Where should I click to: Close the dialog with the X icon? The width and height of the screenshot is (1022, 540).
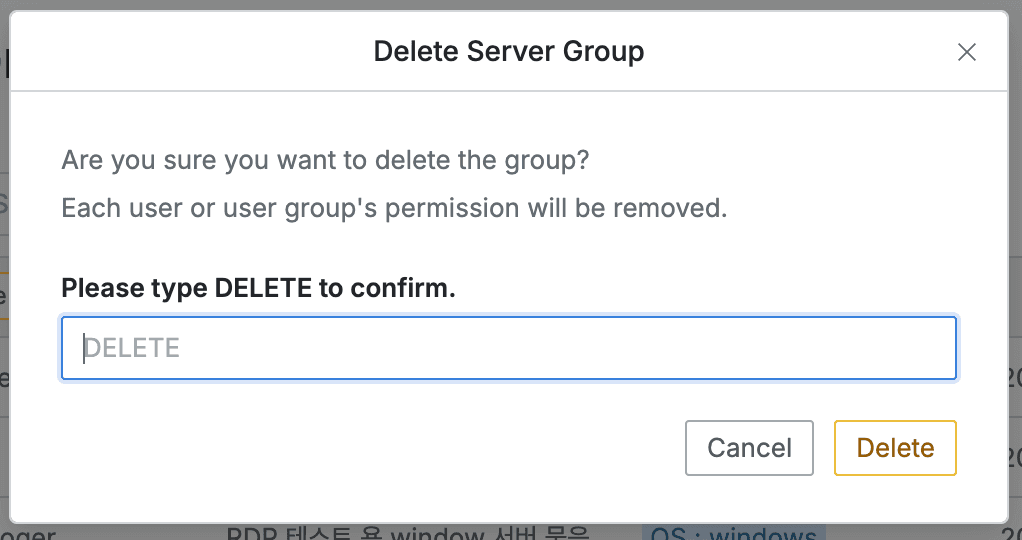(x=966, y=53)
